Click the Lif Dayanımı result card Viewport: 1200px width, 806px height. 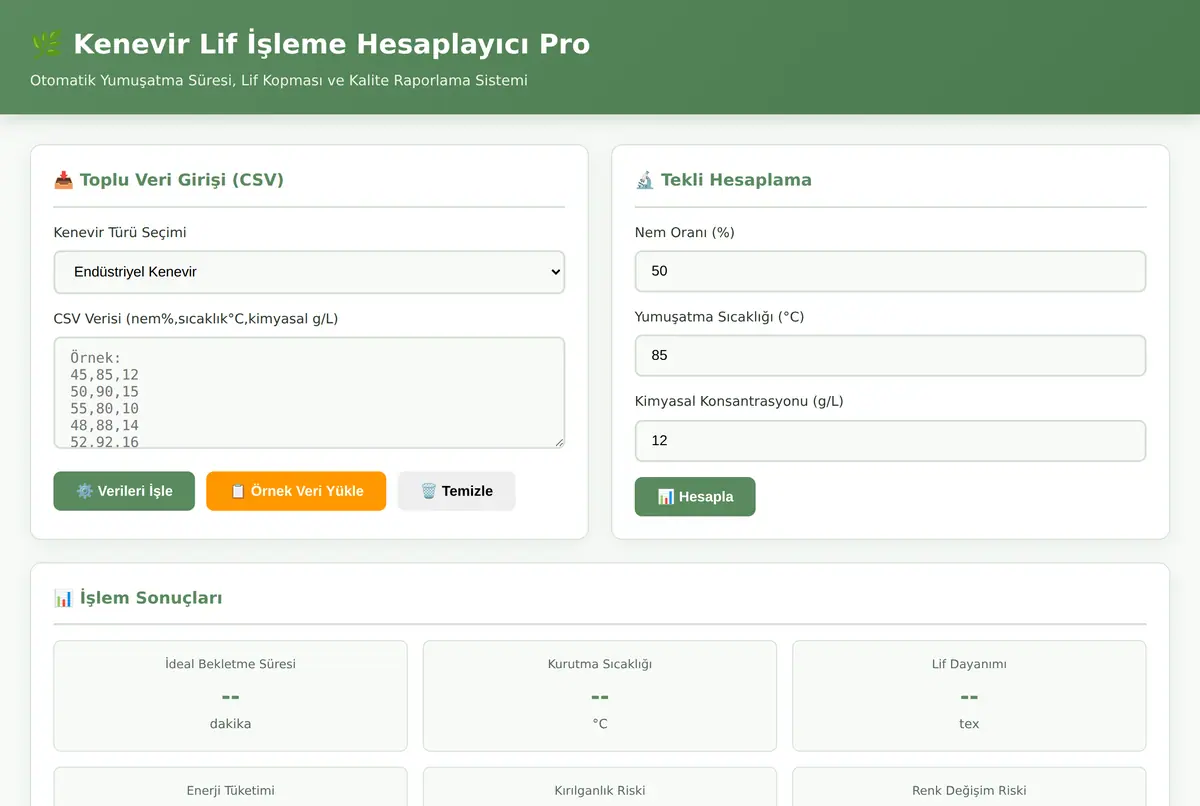click(969, 696)
